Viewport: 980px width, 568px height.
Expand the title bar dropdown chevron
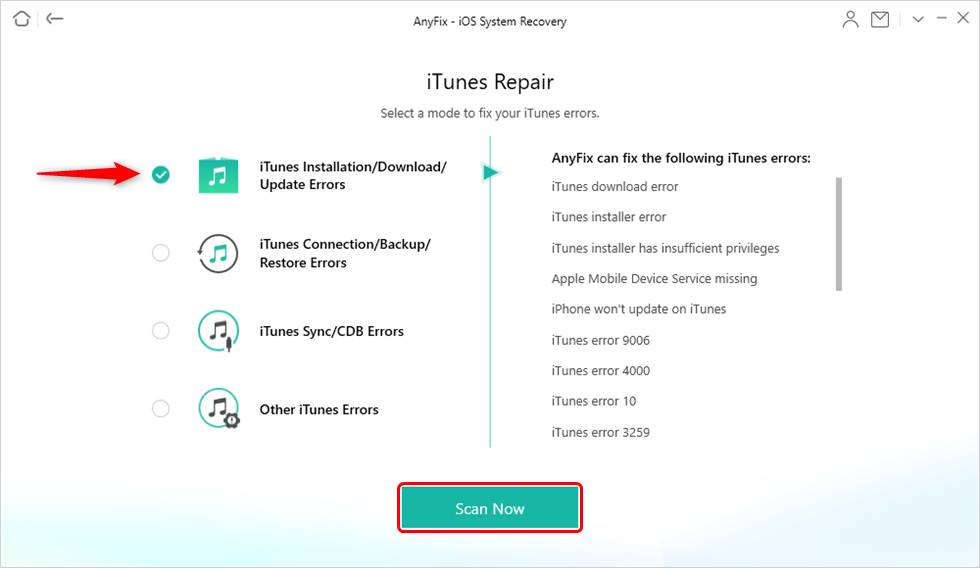click(x=918, y=19)
